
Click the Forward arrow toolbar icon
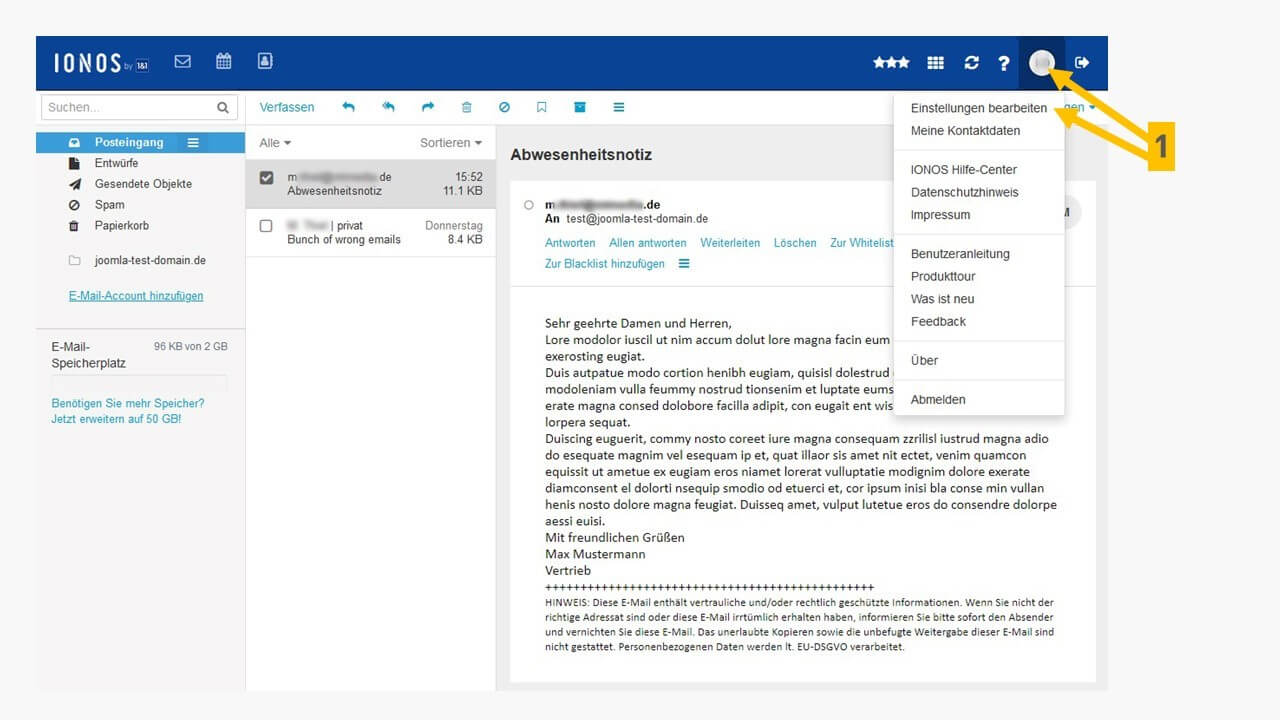428,107
